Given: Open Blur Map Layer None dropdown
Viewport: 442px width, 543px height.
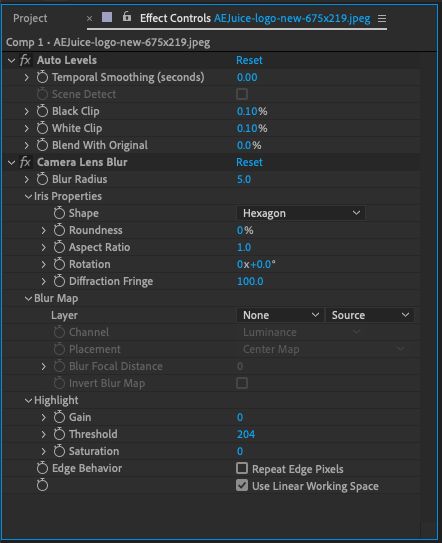Looking at the screenshot, I should [x=280, y=315].
